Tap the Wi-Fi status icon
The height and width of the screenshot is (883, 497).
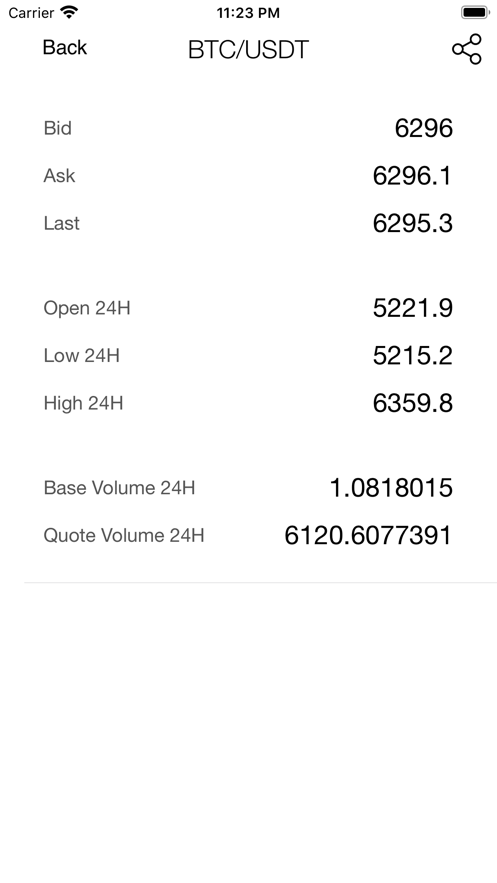[69, 12]
